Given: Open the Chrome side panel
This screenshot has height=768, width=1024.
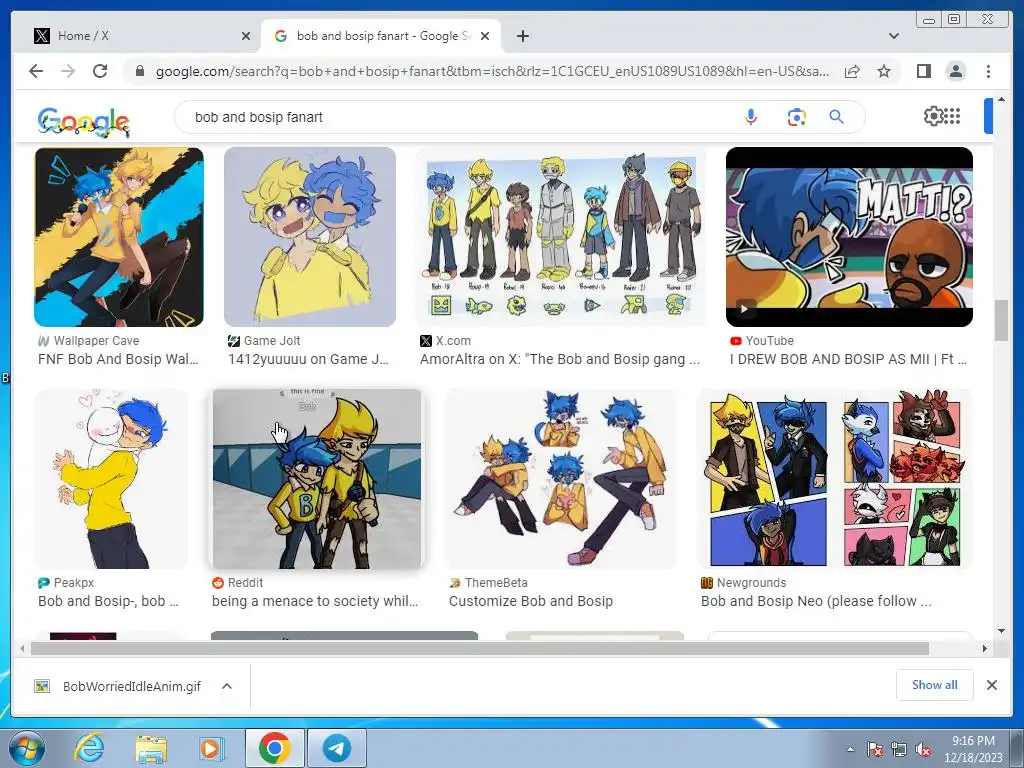Looking at the screenshot, I should [x=923, y=71].
